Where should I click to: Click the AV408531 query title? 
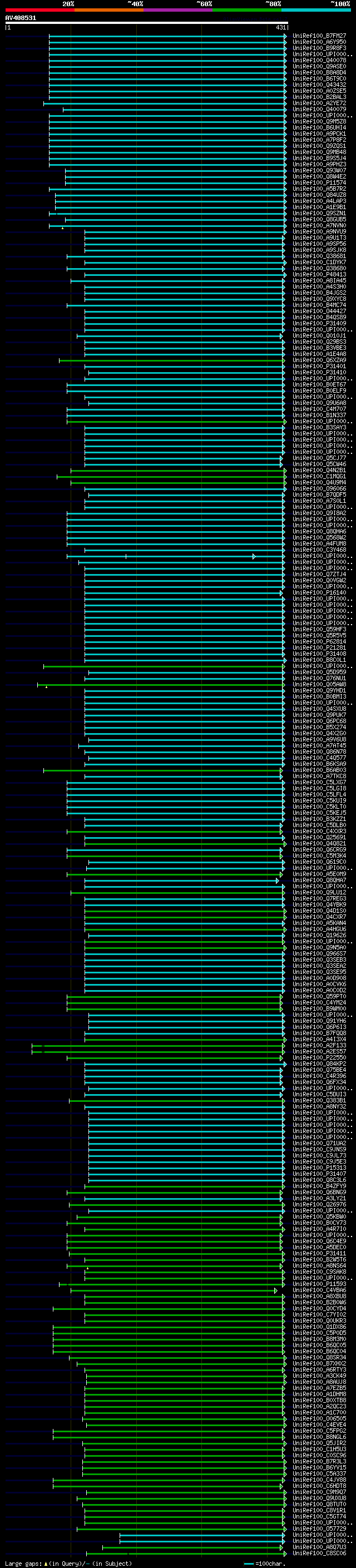tap(21, 18)
